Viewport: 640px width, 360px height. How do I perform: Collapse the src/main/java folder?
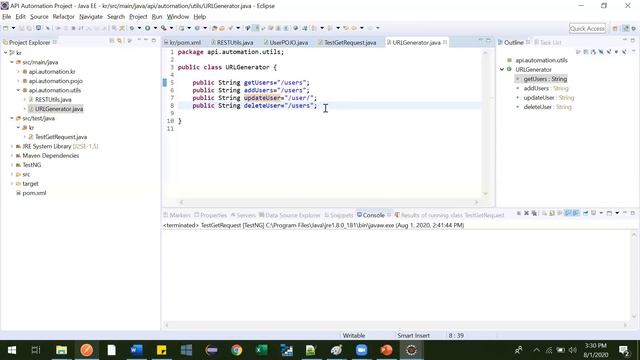click(x=12, y=62)
